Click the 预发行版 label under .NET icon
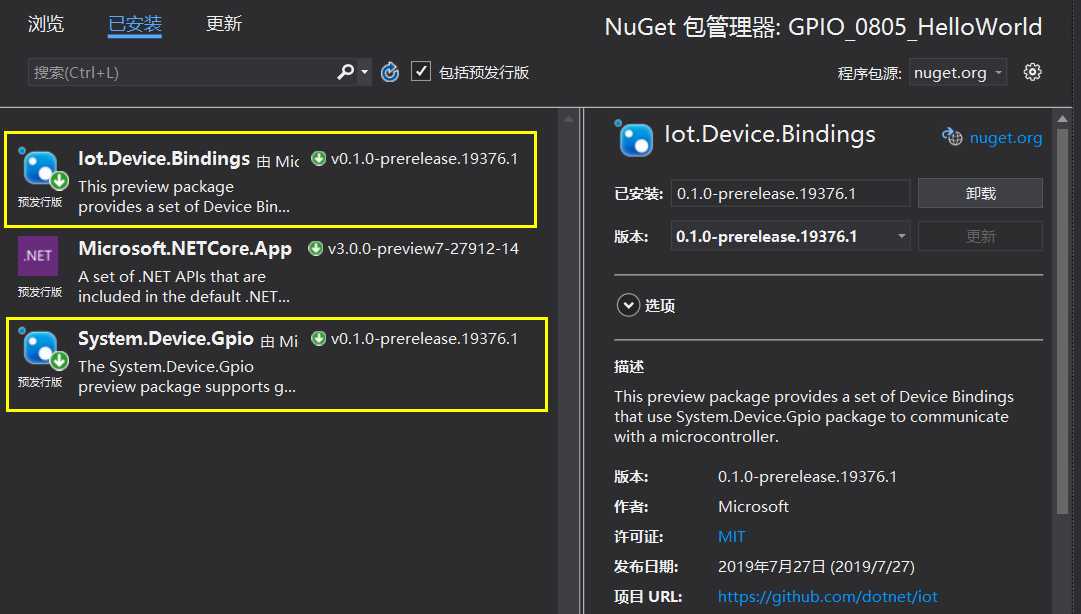 39,291
